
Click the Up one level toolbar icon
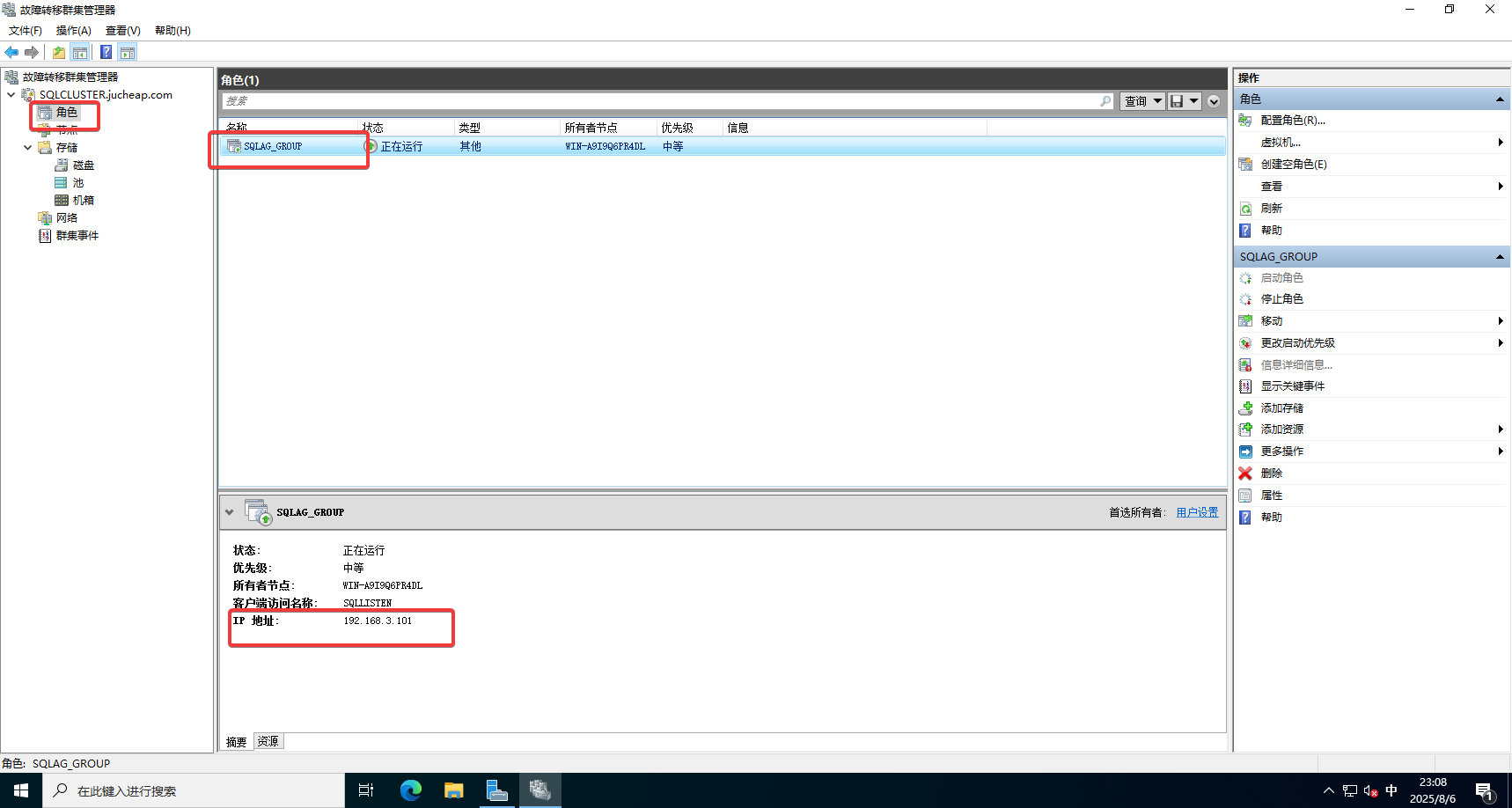click(x=59, y=53)
